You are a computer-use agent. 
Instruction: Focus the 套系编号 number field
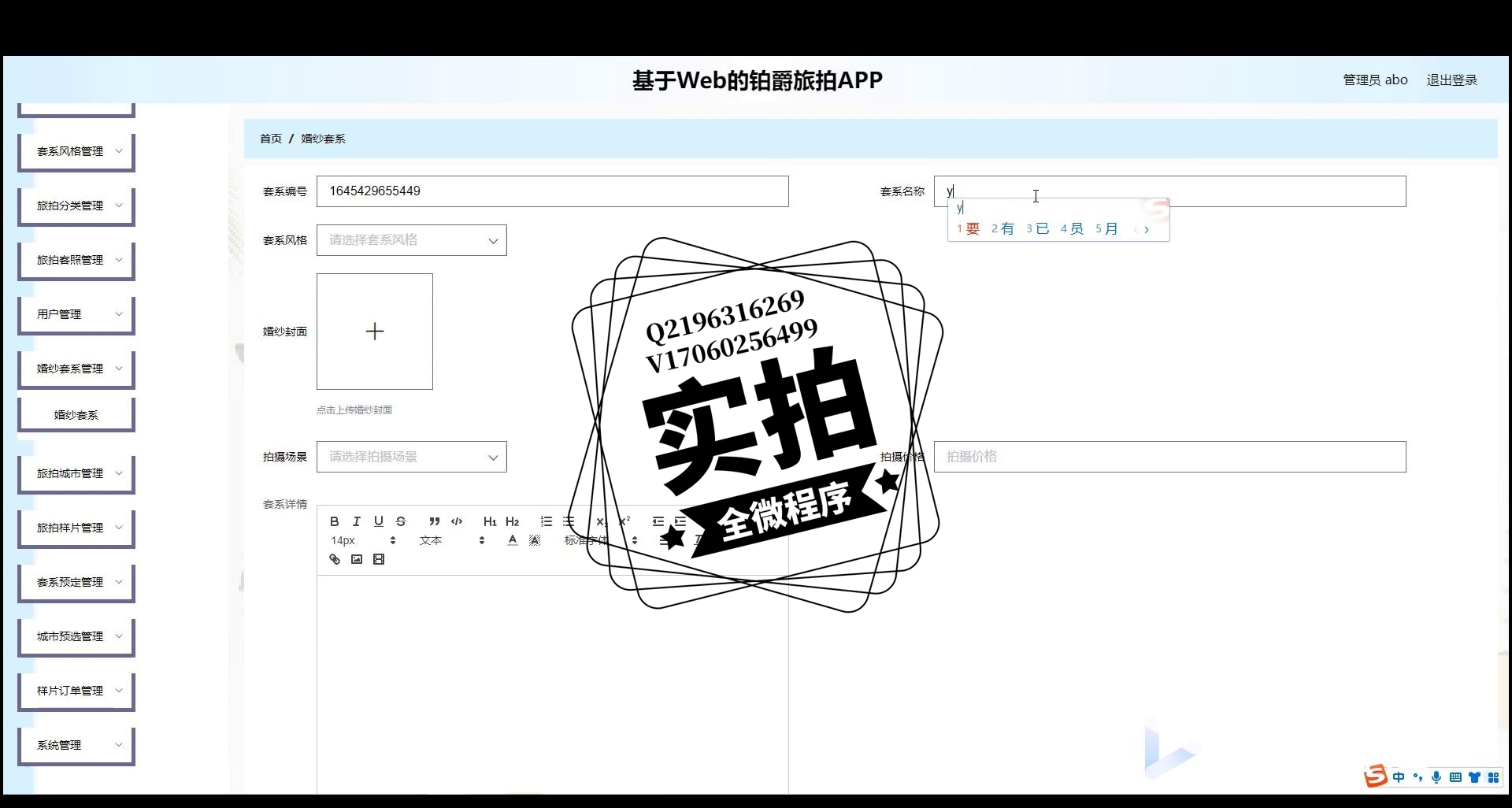click(553, 191)
